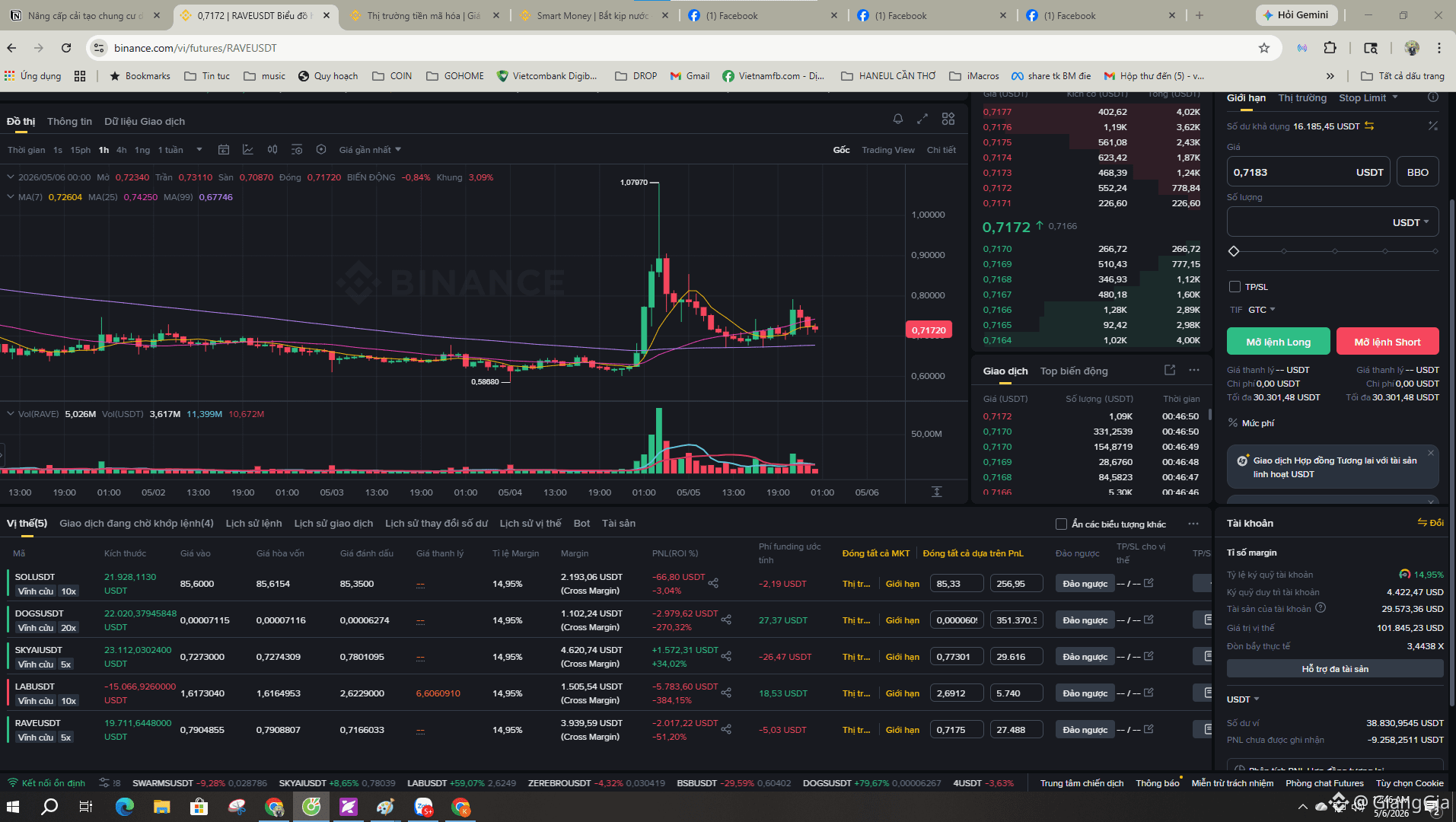Click the 'Mở lệnh Long' button
1456x822 pixels.
click(1279, 342)
